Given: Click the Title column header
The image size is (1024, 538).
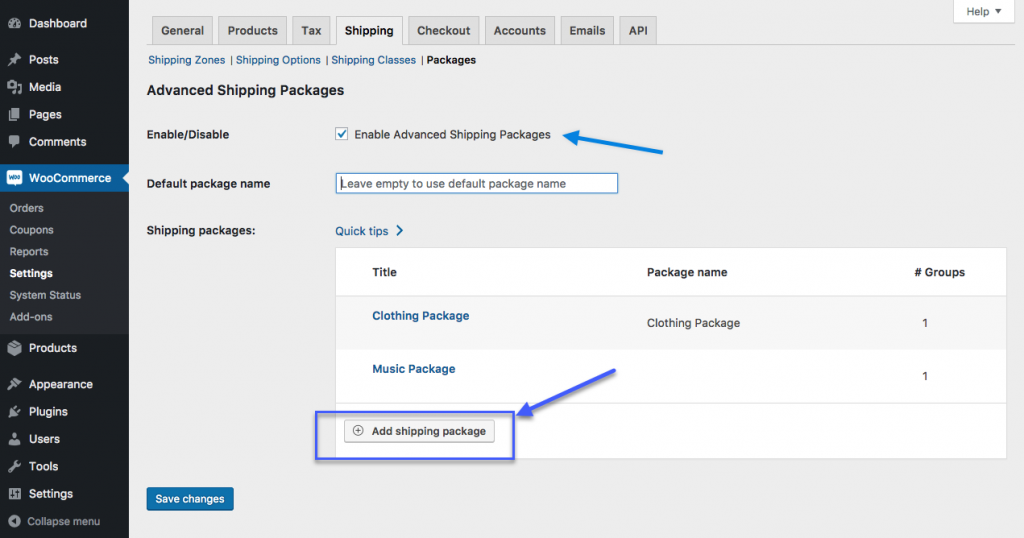Looking at the screenshot, I should click(x=385, y=272).
